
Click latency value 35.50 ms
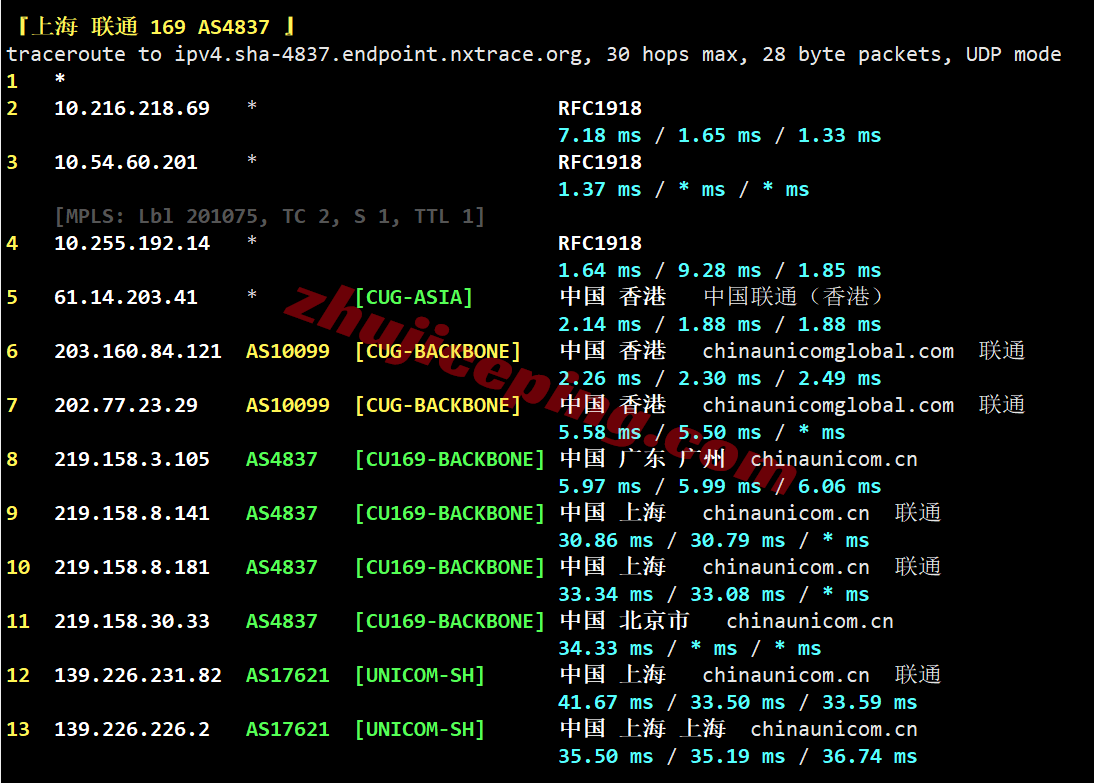coord(606,756)
